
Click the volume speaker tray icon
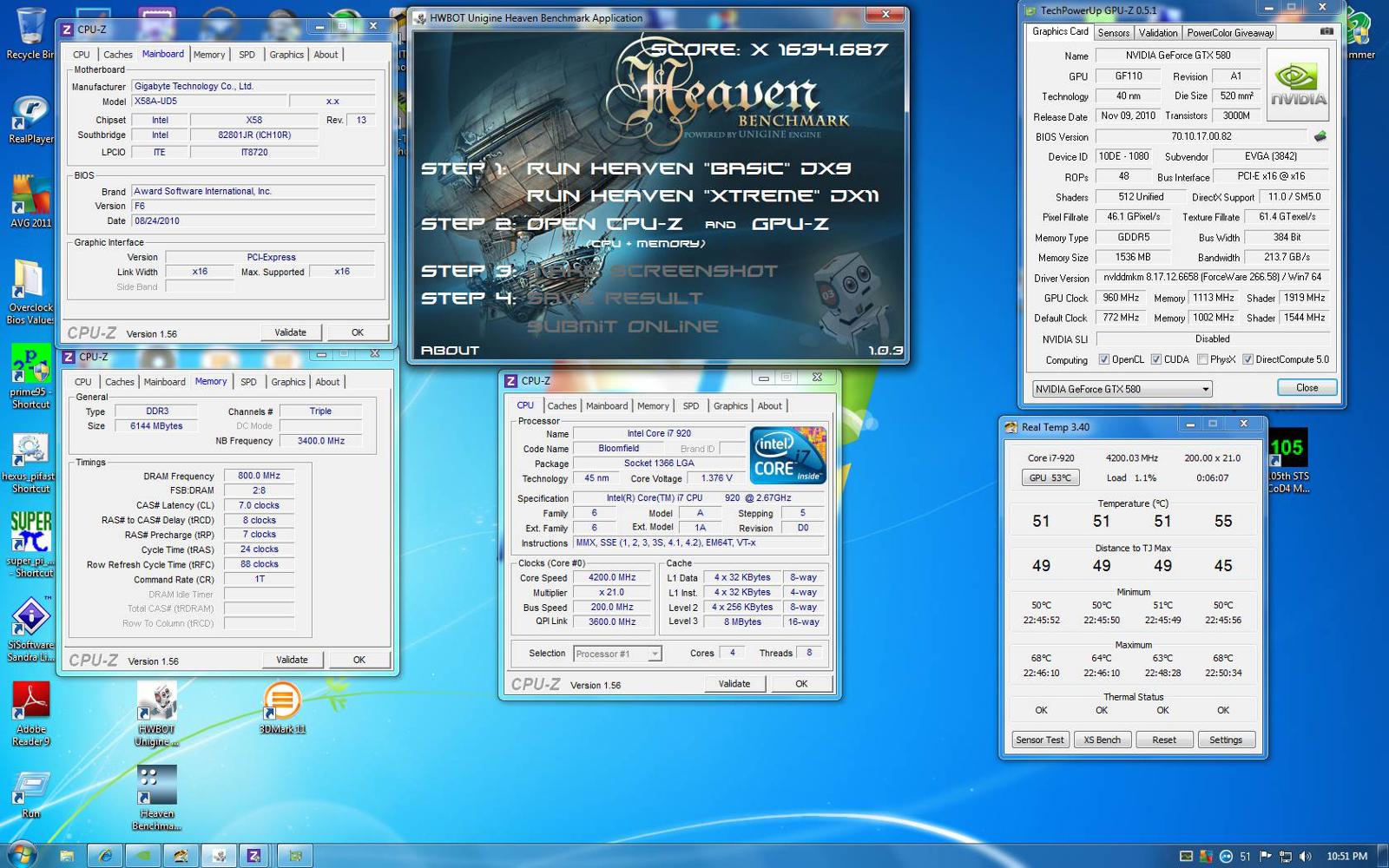pyautogui.click(x=1305, y=857)
